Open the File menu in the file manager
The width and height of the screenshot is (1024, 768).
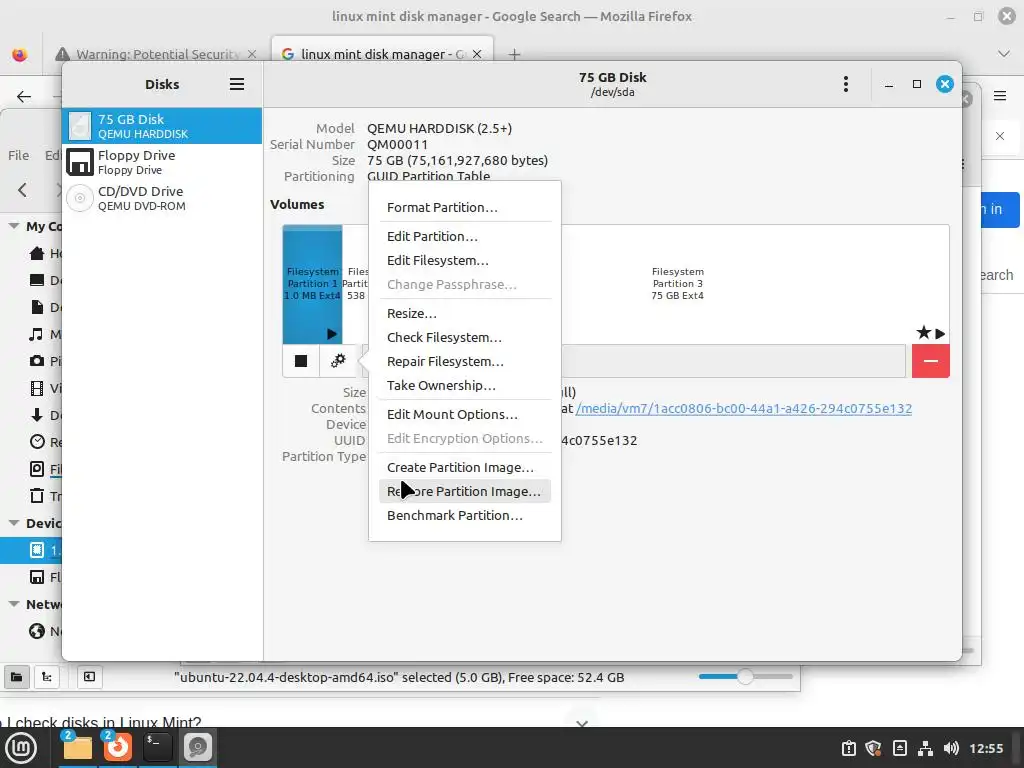[x=18, y=155]
